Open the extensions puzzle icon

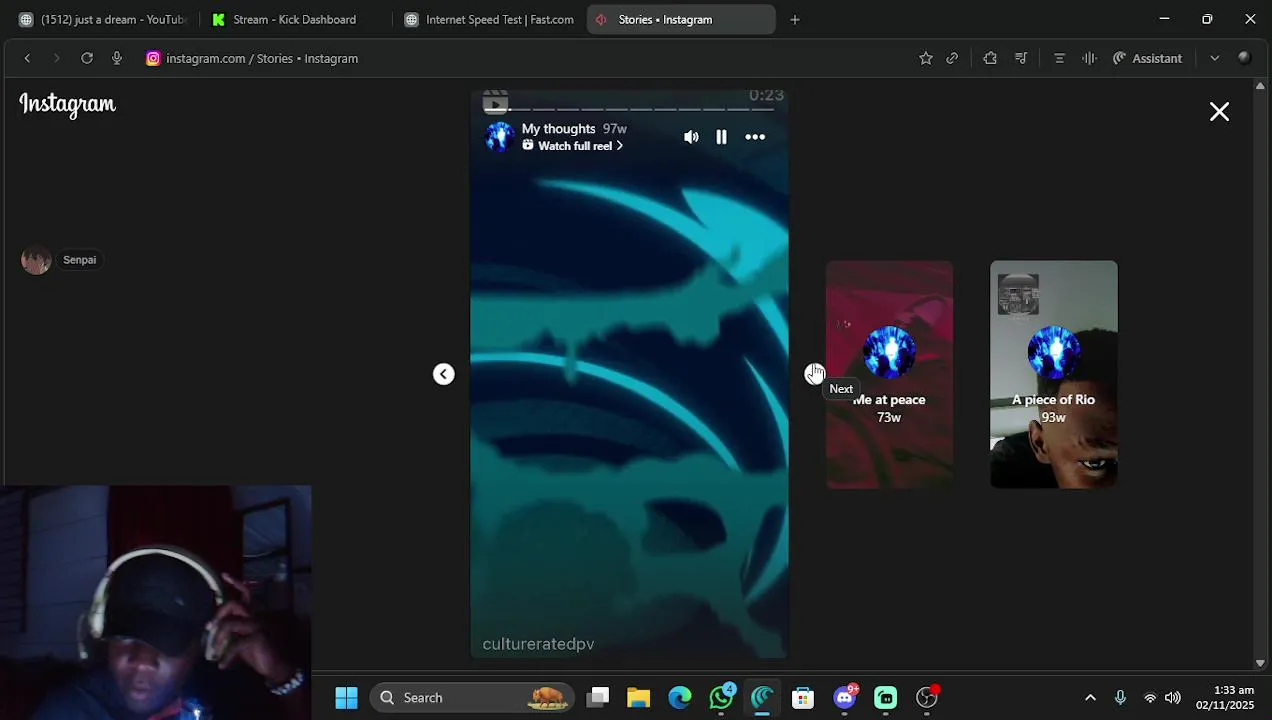[x=990, y=58]
